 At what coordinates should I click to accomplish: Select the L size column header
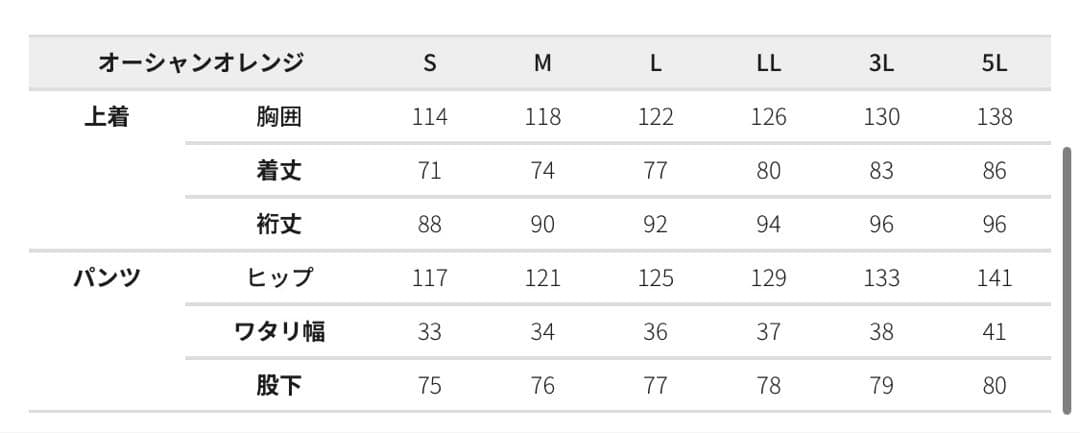pyautogui.click(x=655, y=63)
